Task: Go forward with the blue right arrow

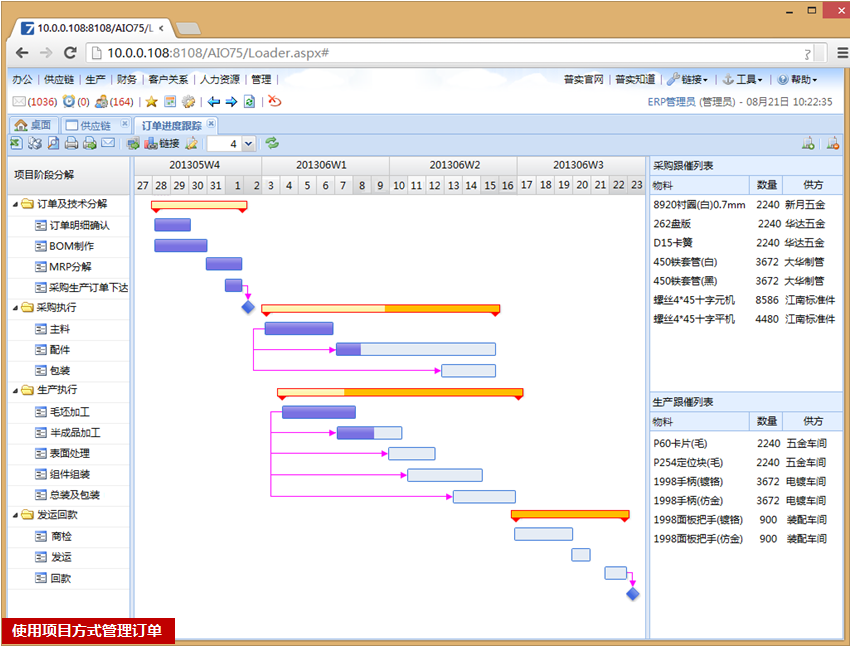Action: click(231, 102)
